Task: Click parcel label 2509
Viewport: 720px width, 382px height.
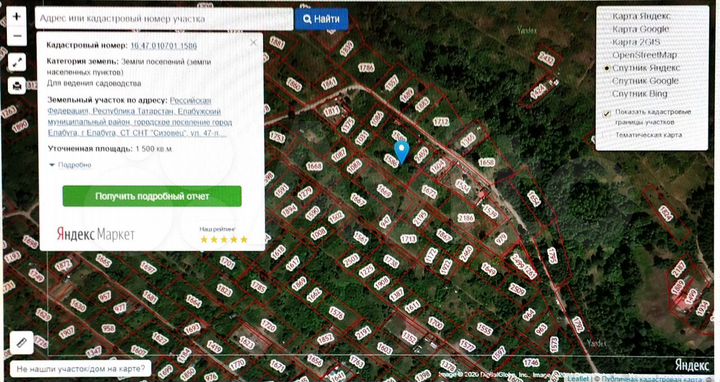Action: tap(517, 289)
